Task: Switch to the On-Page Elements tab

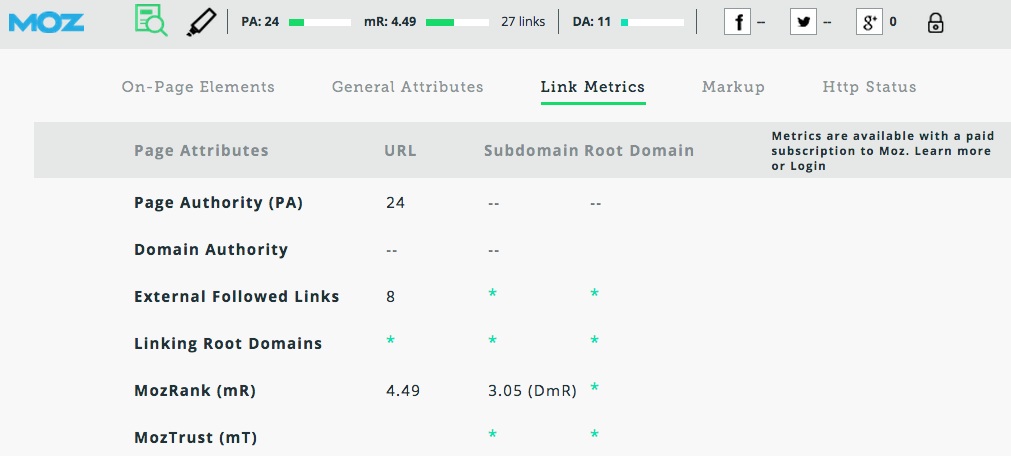Action: click(198, 87)
